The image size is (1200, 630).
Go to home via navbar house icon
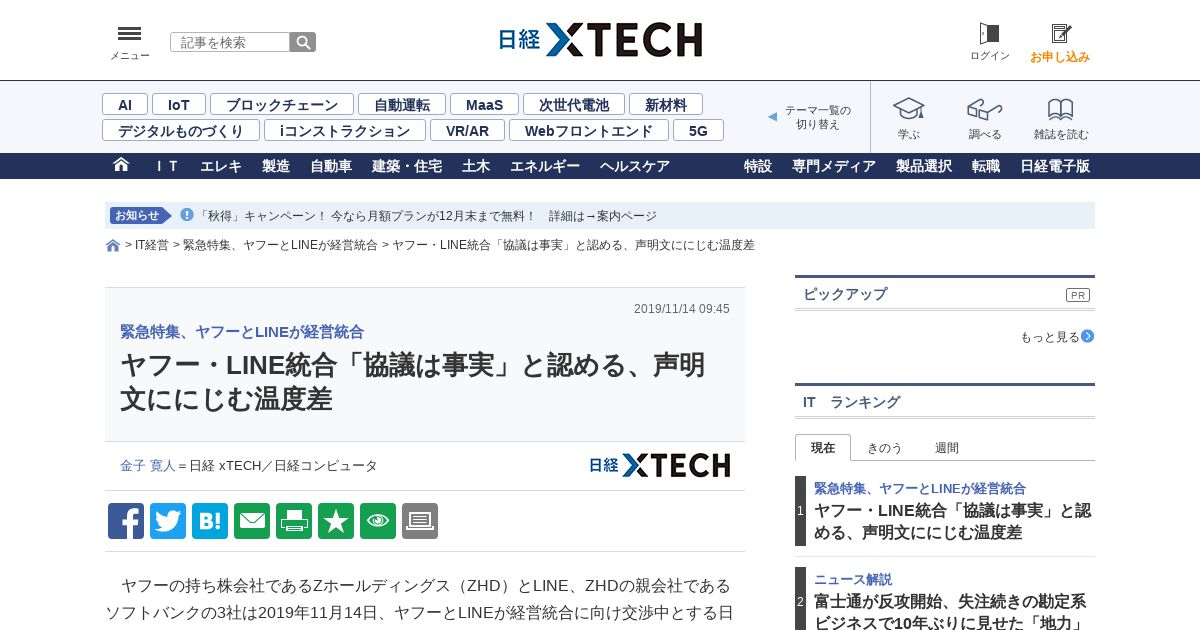coord(121,165)
